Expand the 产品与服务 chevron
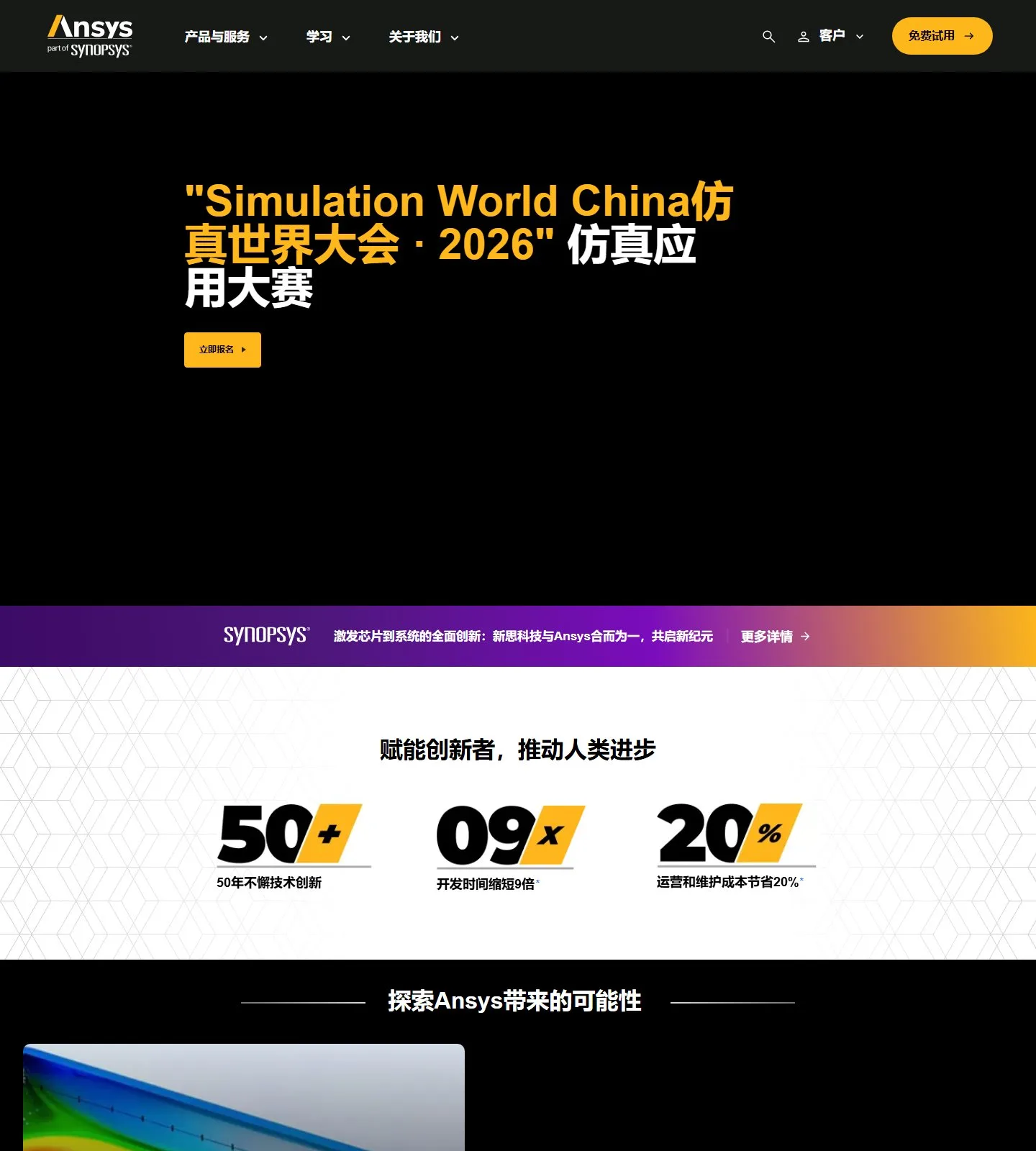This screenshot has width=1036, height=1151. coord(263,38)
